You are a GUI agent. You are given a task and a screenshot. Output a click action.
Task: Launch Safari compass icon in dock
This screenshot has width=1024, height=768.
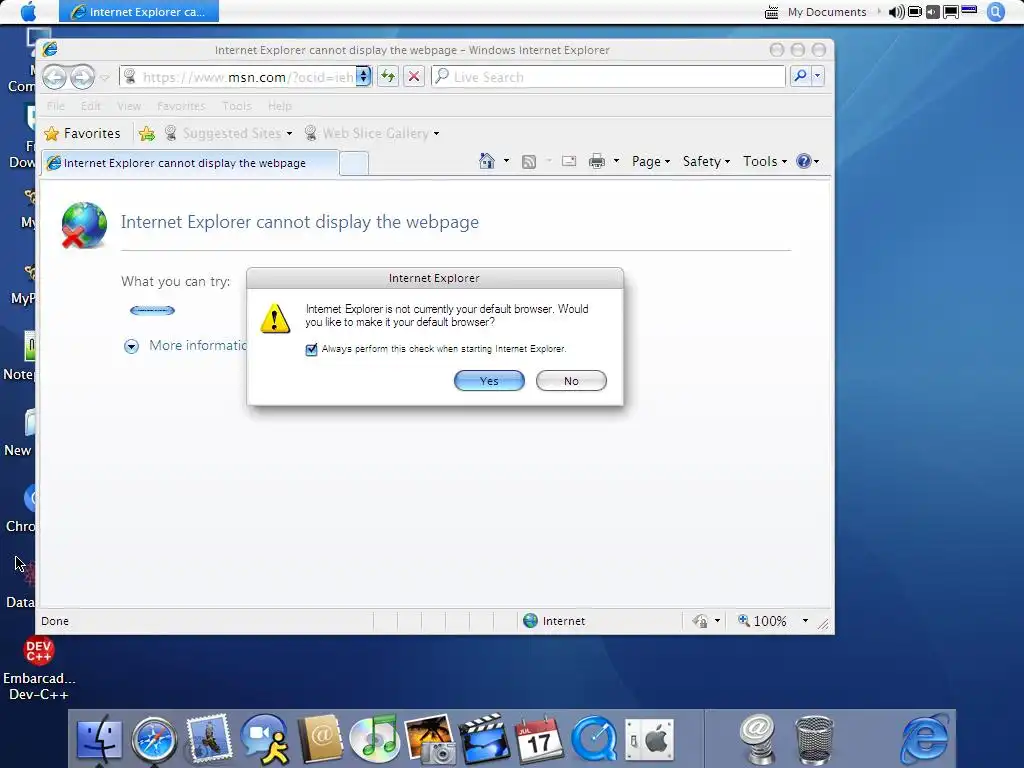click(154, 739)
